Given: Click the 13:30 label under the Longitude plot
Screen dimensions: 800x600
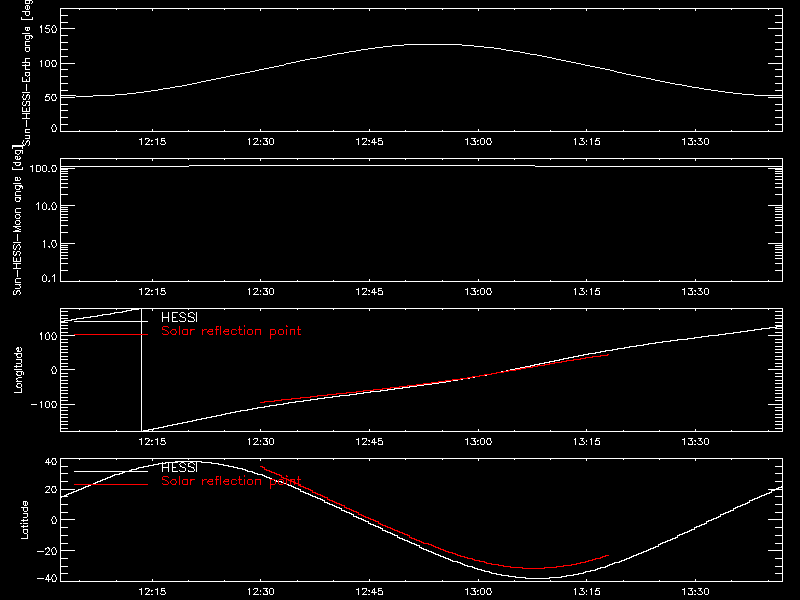Looking at the screenshot, I should [x=695, y=441].
